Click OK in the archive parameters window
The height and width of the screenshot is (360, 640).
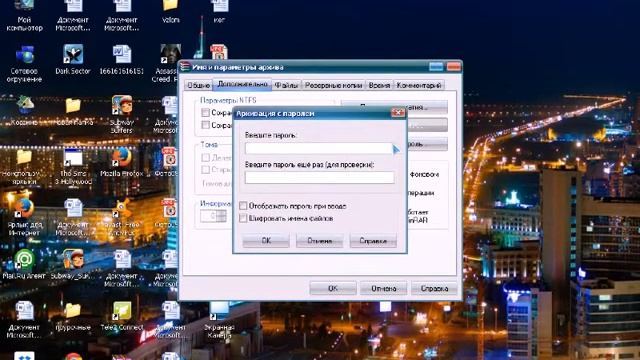pyautogui.click(x=333, y=288)
